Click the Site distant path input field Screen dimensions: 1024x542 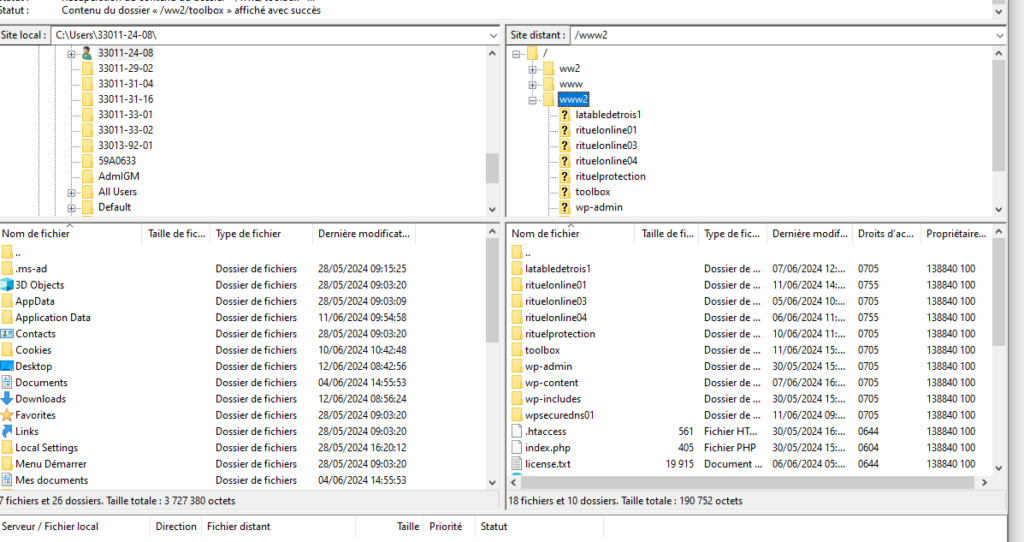[780, 35]
